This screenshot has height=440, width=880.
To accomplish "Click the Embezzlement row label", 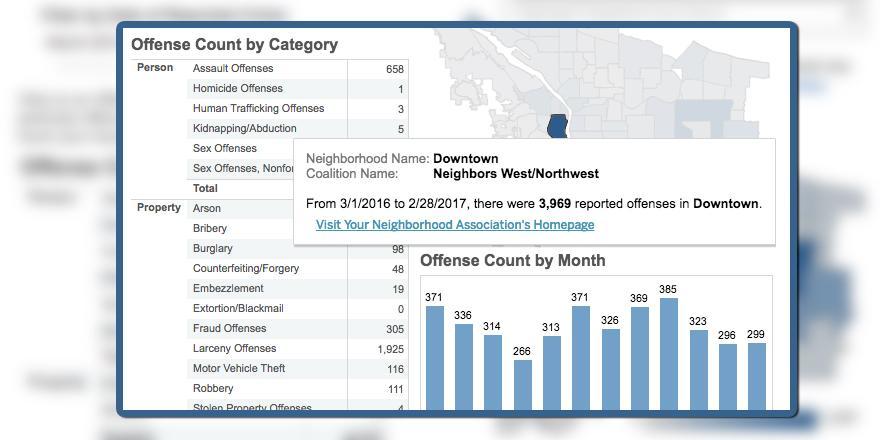I will click(x=228, y=288).
